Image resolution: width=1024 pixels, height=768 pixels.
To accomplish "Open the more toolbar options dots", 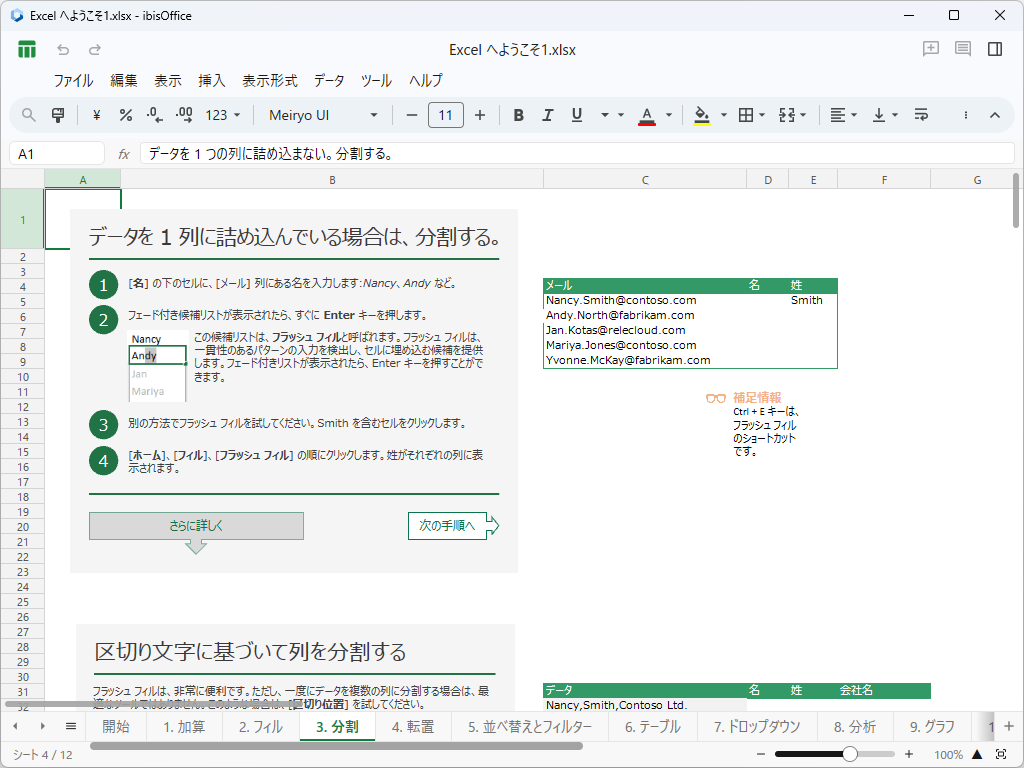I will point(965,115).
